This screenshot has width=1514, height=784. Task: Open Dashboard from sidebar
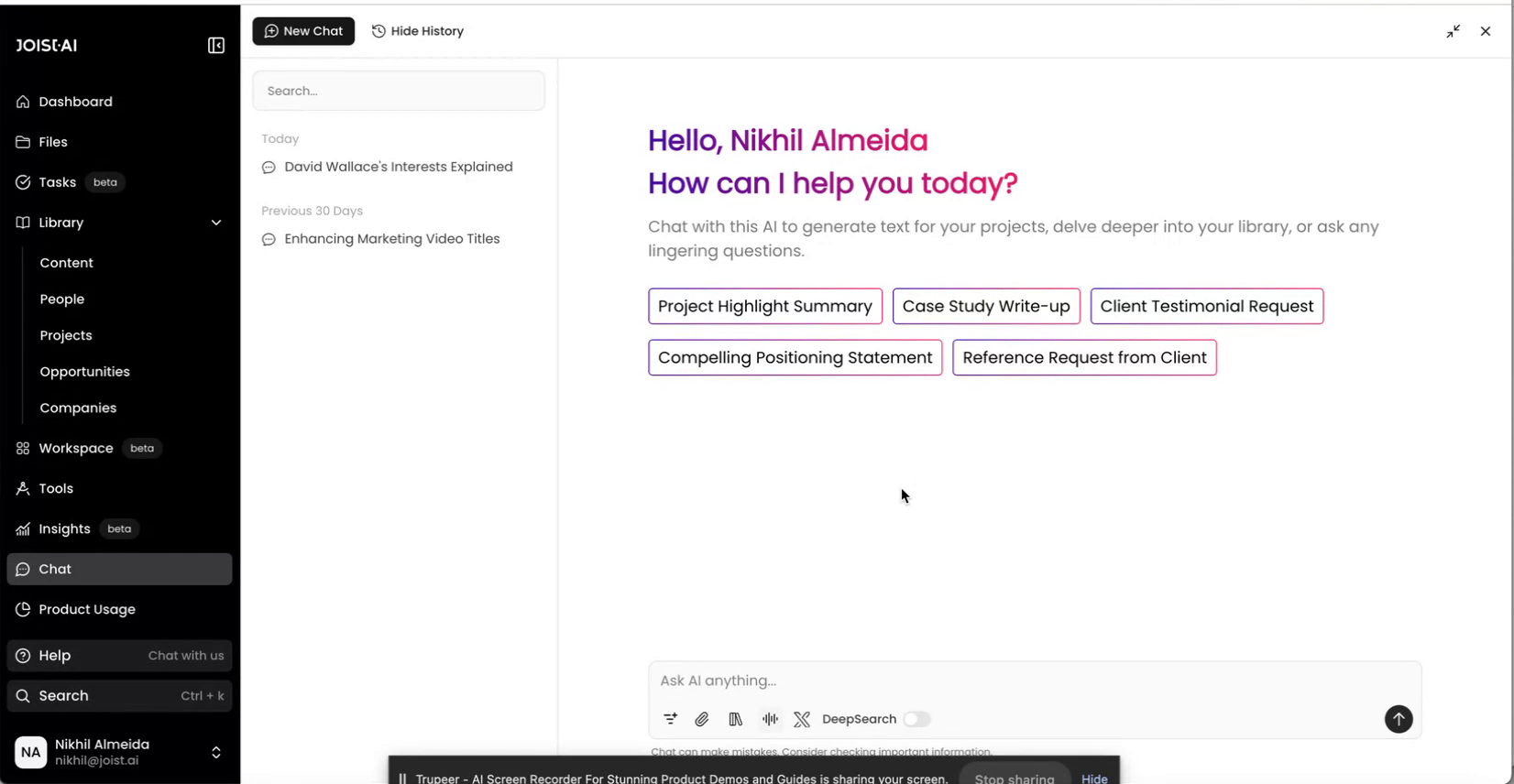click(x=119, y=102)
